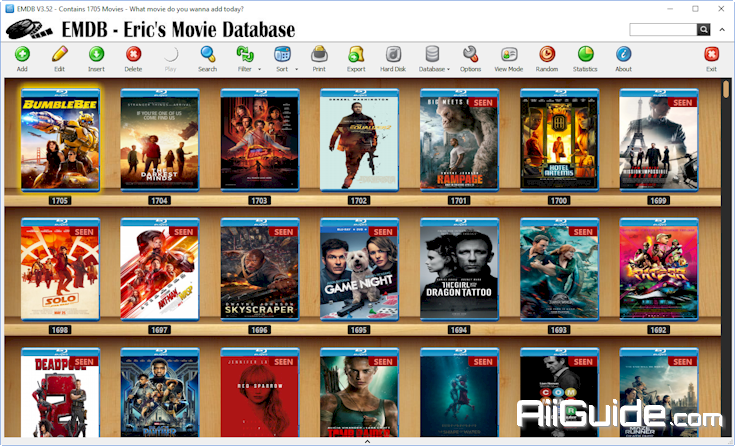Select the Game Night cover
736x447 pixels.
click(359, 270)
